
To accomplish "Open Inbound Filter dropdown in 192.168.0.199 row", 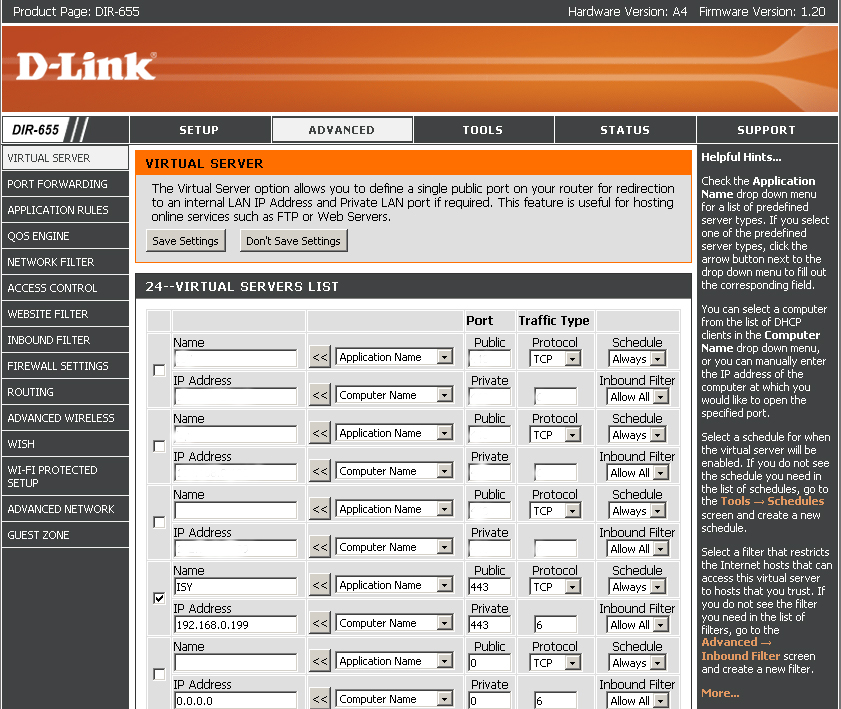I will click(638, 625).
